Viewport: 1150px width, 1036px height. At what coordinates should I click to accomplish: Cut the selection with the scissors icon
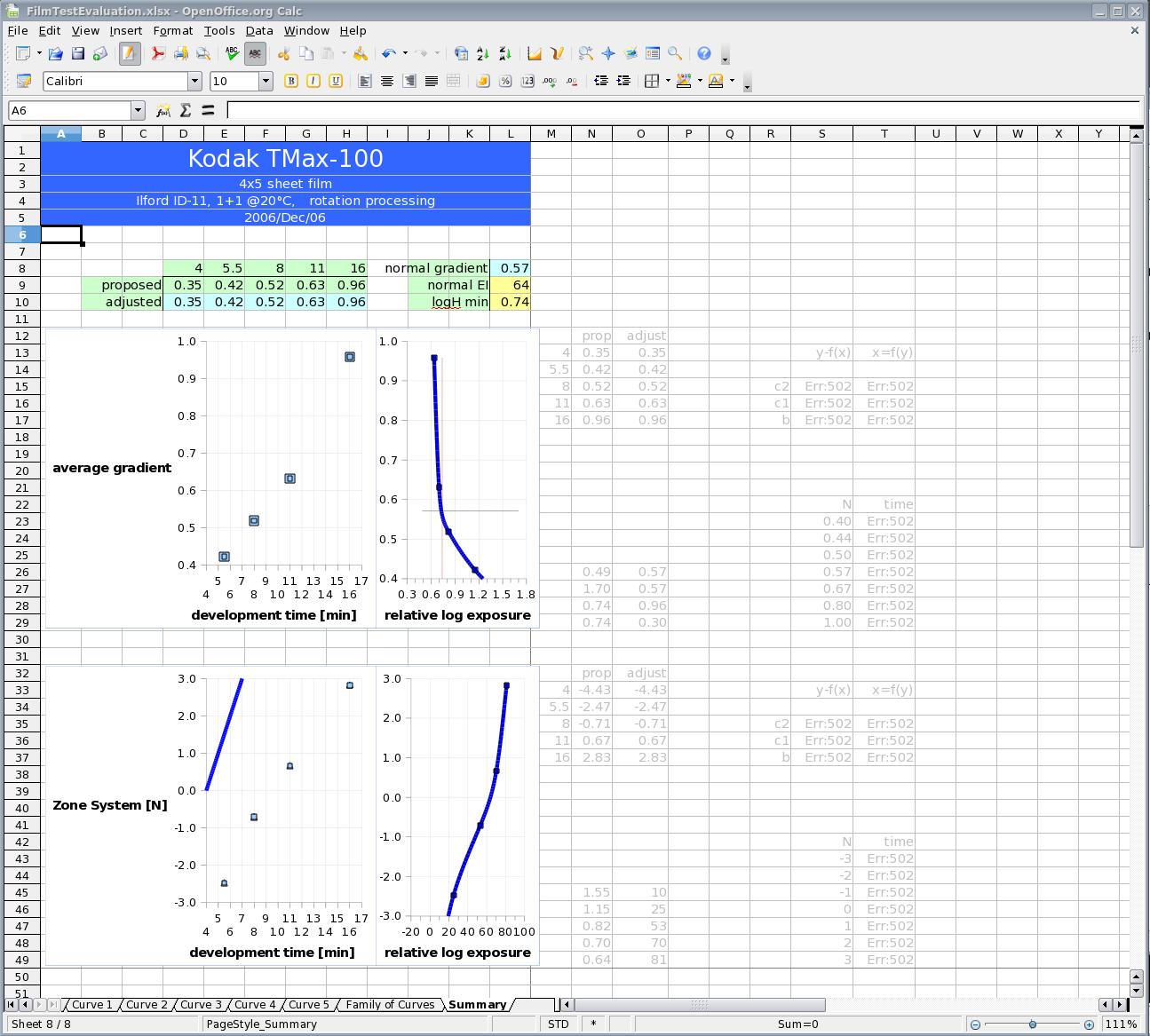point(284,54)
